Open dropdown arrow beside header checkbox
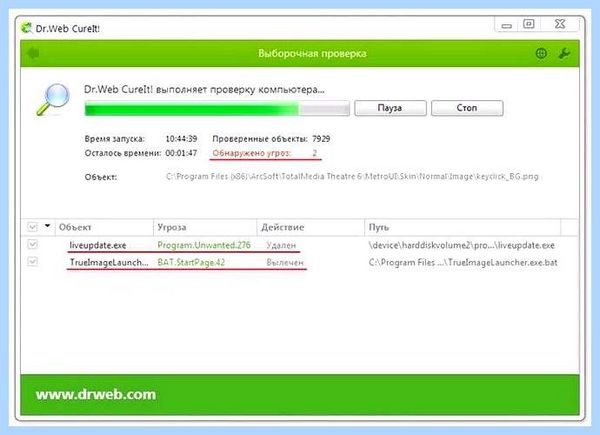The image size is (600, 435). 47,226
